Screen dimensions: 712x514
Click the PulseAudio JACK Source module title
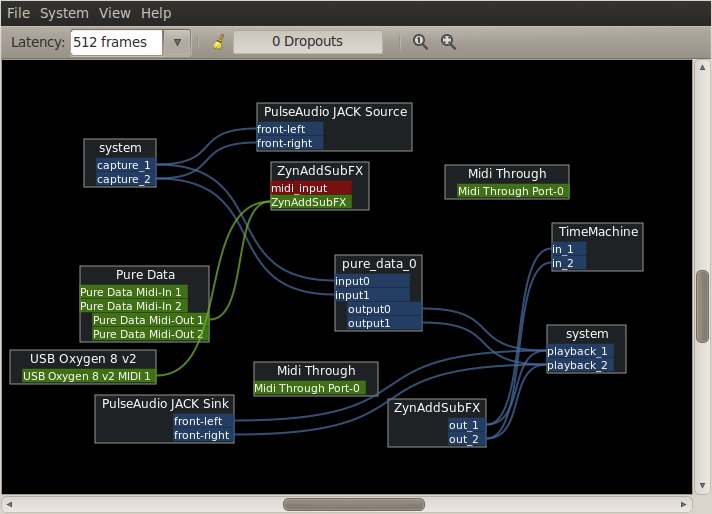(x=335, y=112)
